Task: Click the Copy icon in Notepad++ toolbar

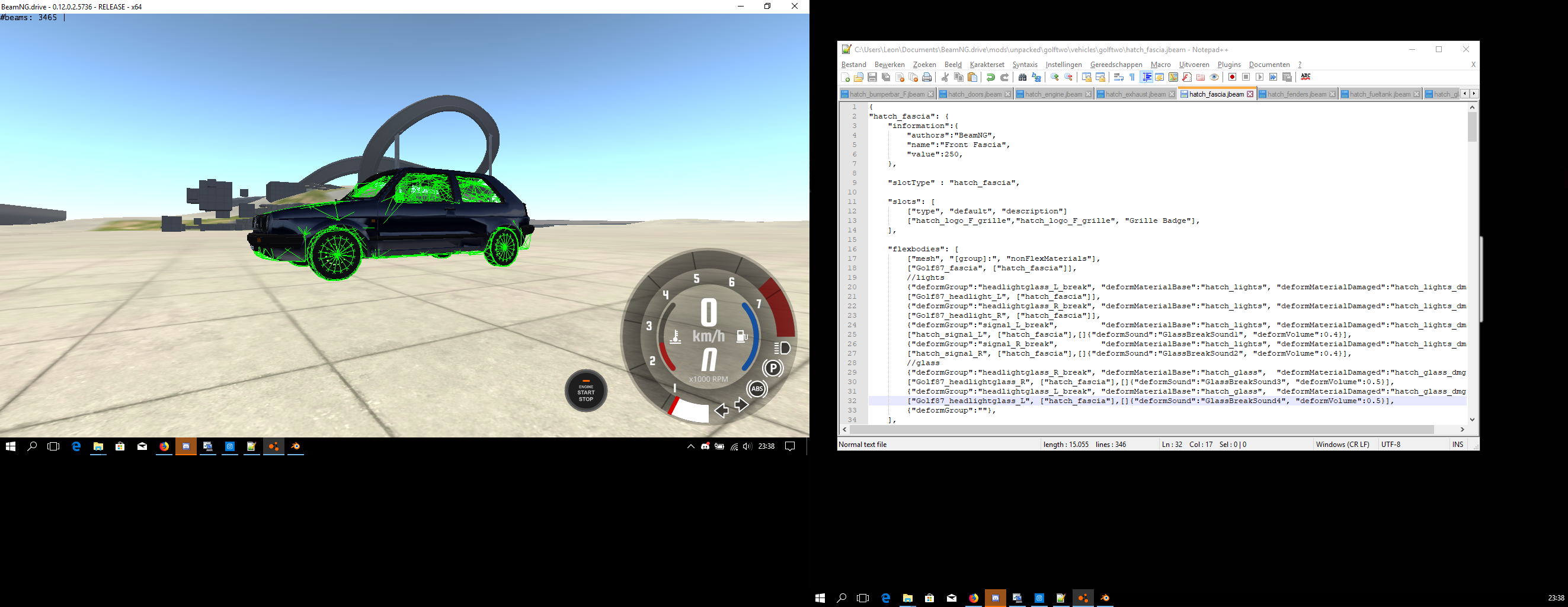Action: point(959,76)
